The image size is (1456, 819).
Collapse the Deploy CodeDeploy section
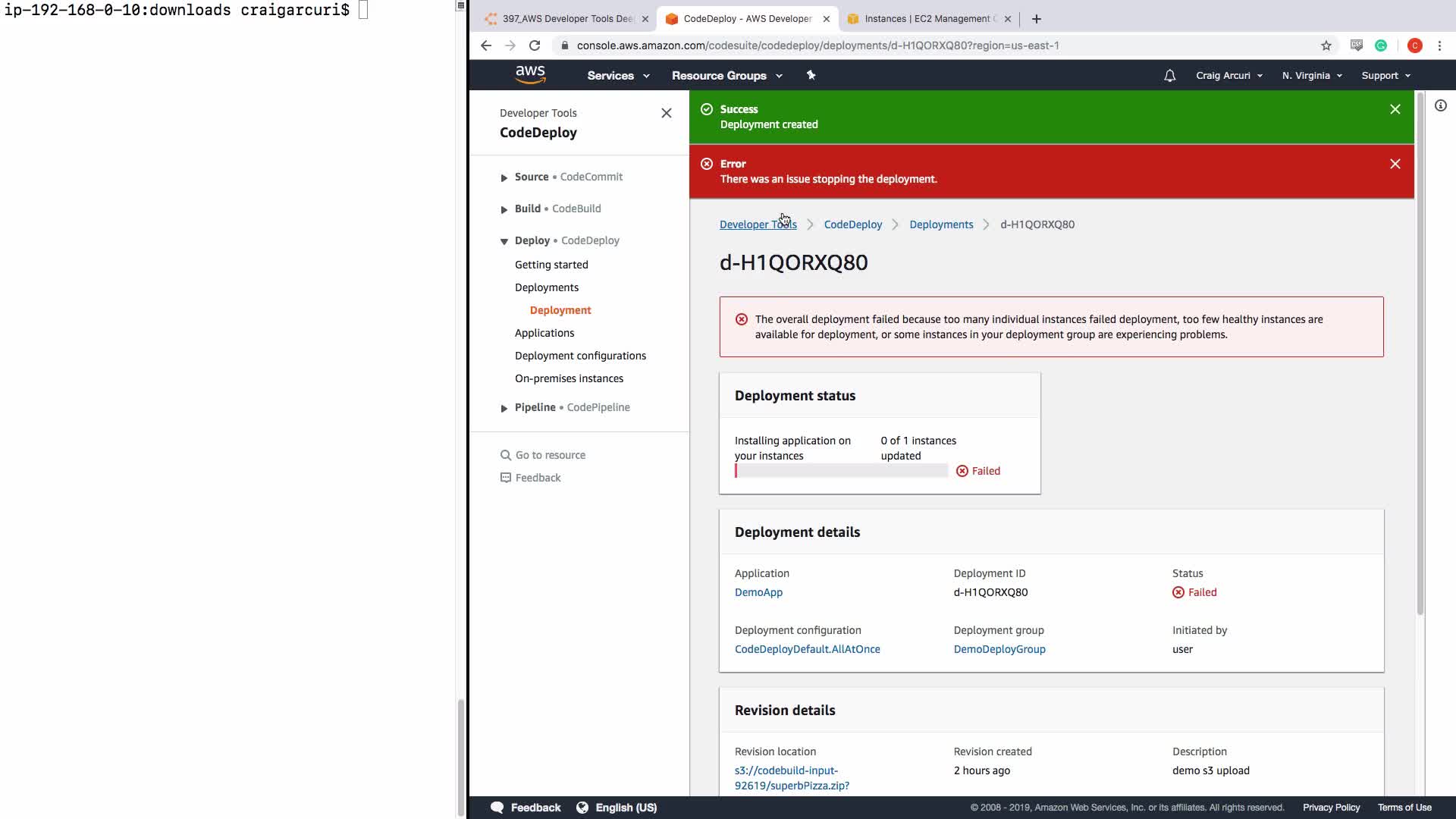pyautogui.click(x=504, y=241)
